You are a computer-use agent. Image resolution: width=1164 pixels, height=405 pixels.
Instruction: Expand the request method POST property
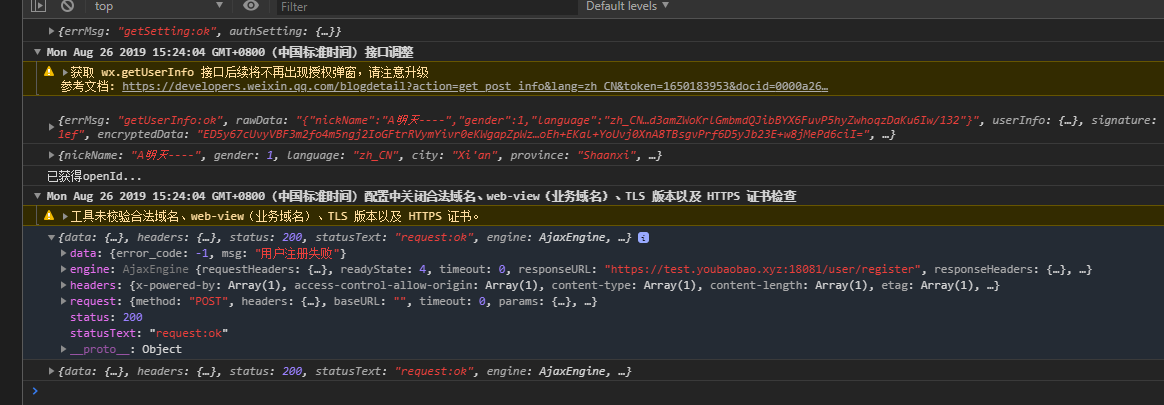tap(64, 302)
